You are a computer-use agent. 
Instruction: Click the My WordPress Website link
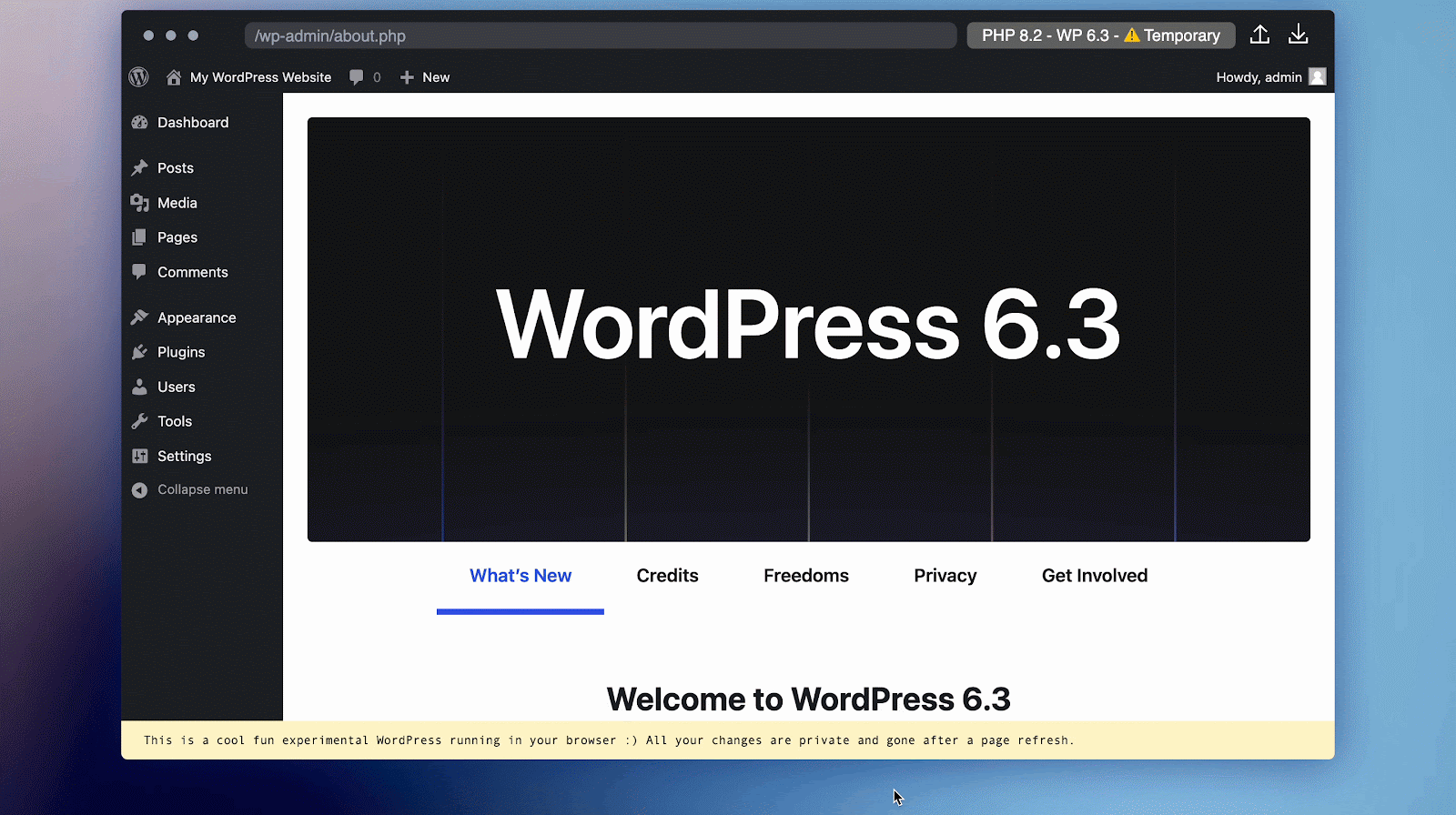point(260,77)
